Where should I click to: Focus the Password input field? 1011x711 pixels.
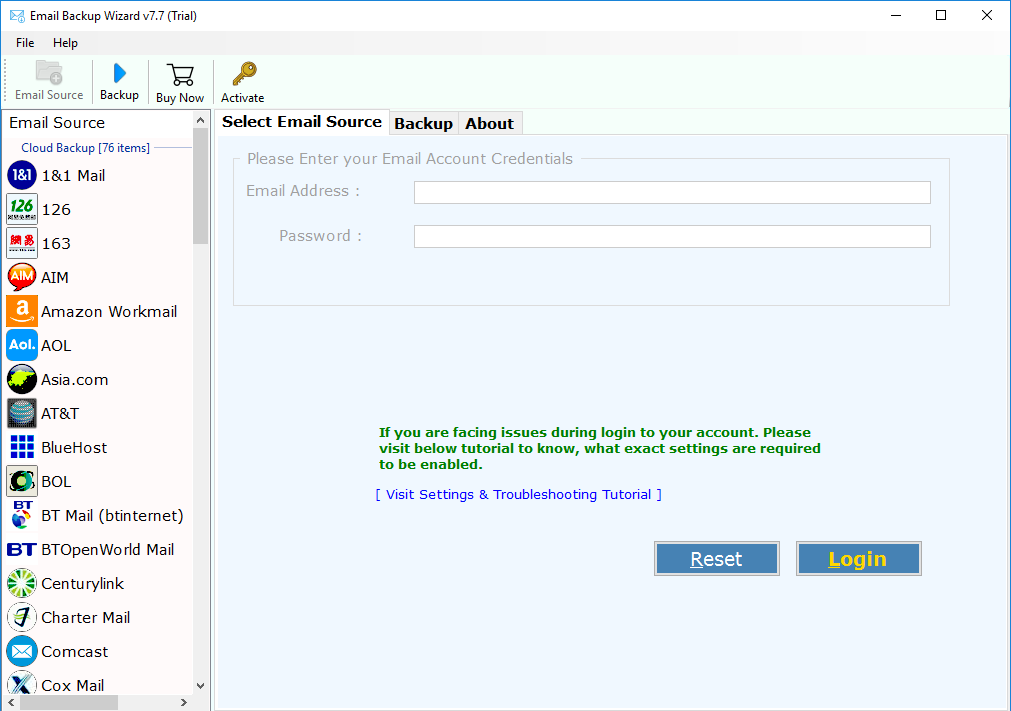(672, 237)
